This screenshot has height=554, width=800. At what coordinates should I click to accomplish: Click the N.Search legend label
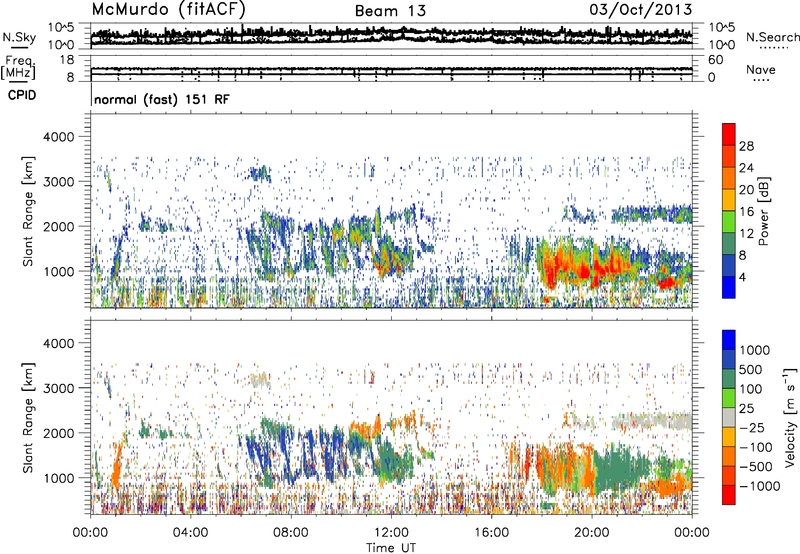point(772,37)
